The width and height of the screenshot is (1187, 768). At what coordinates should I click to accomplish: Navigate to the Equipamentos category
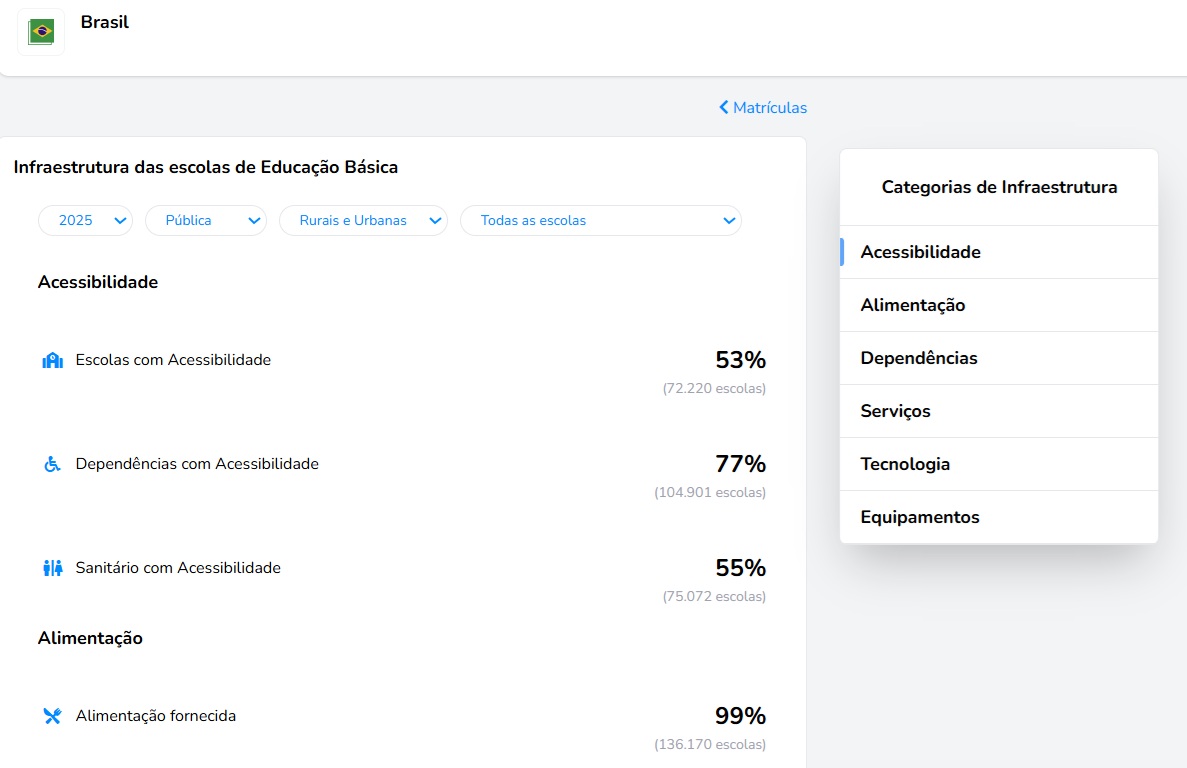tap(919, 517)
